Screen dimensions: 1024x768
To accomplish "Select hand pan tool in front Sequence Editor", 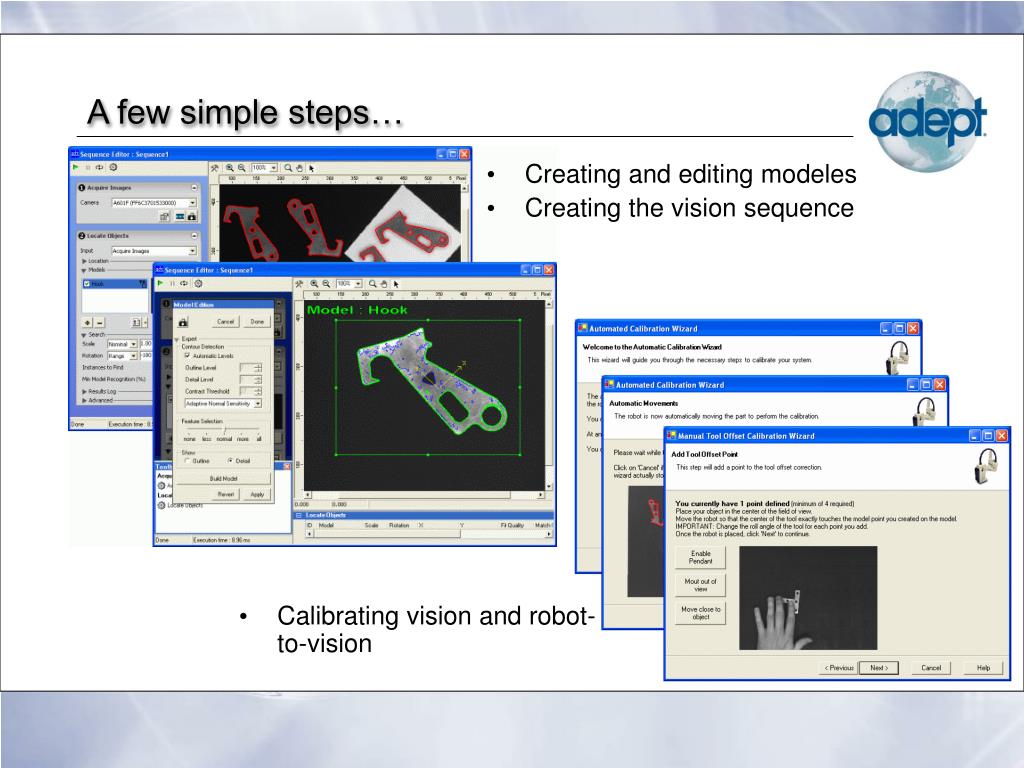I will 384,283.
